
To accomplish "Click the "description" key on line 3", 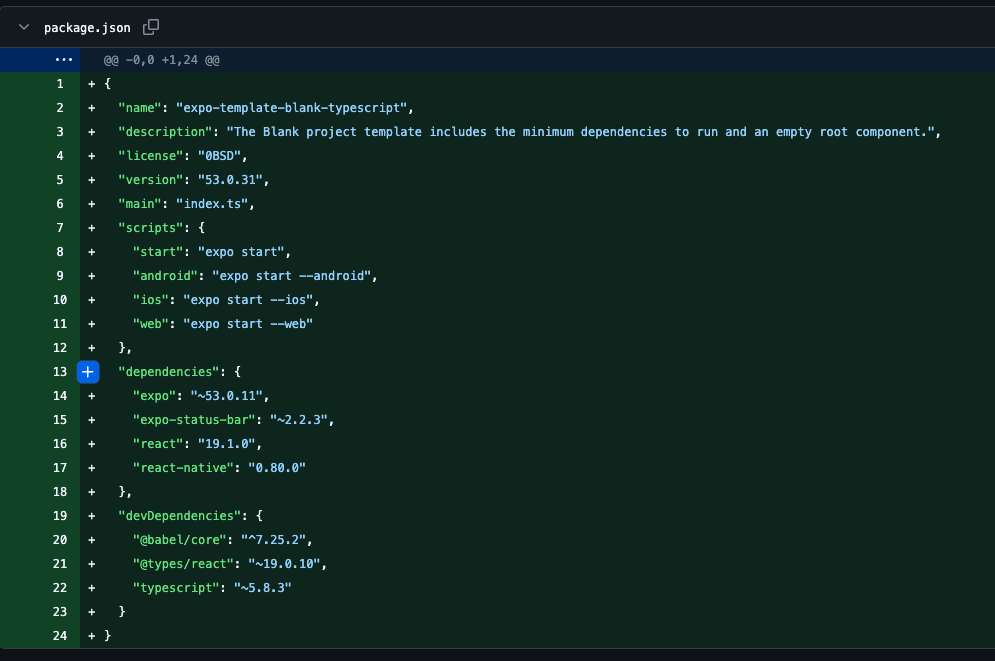I will (165, 132).
